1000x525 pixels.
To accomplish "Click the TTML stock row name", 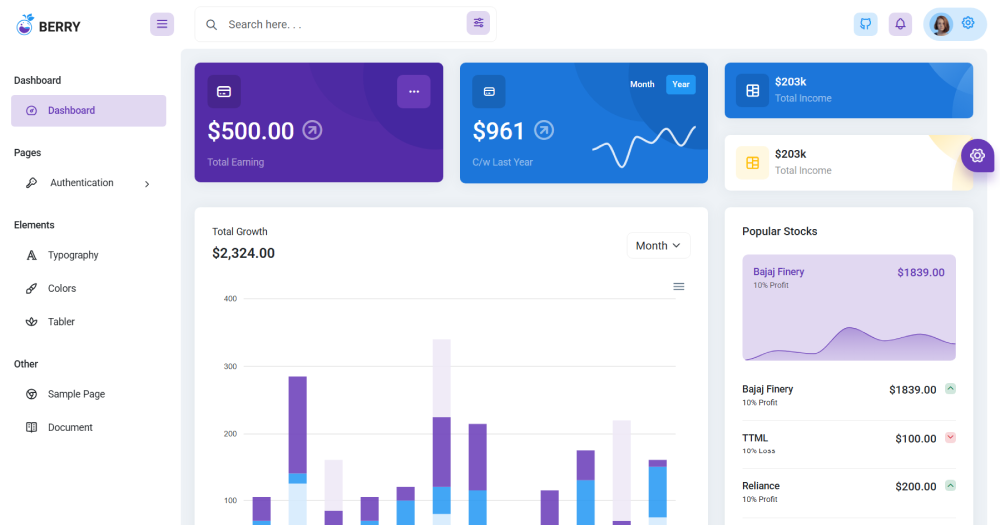I will pos(755,438).
